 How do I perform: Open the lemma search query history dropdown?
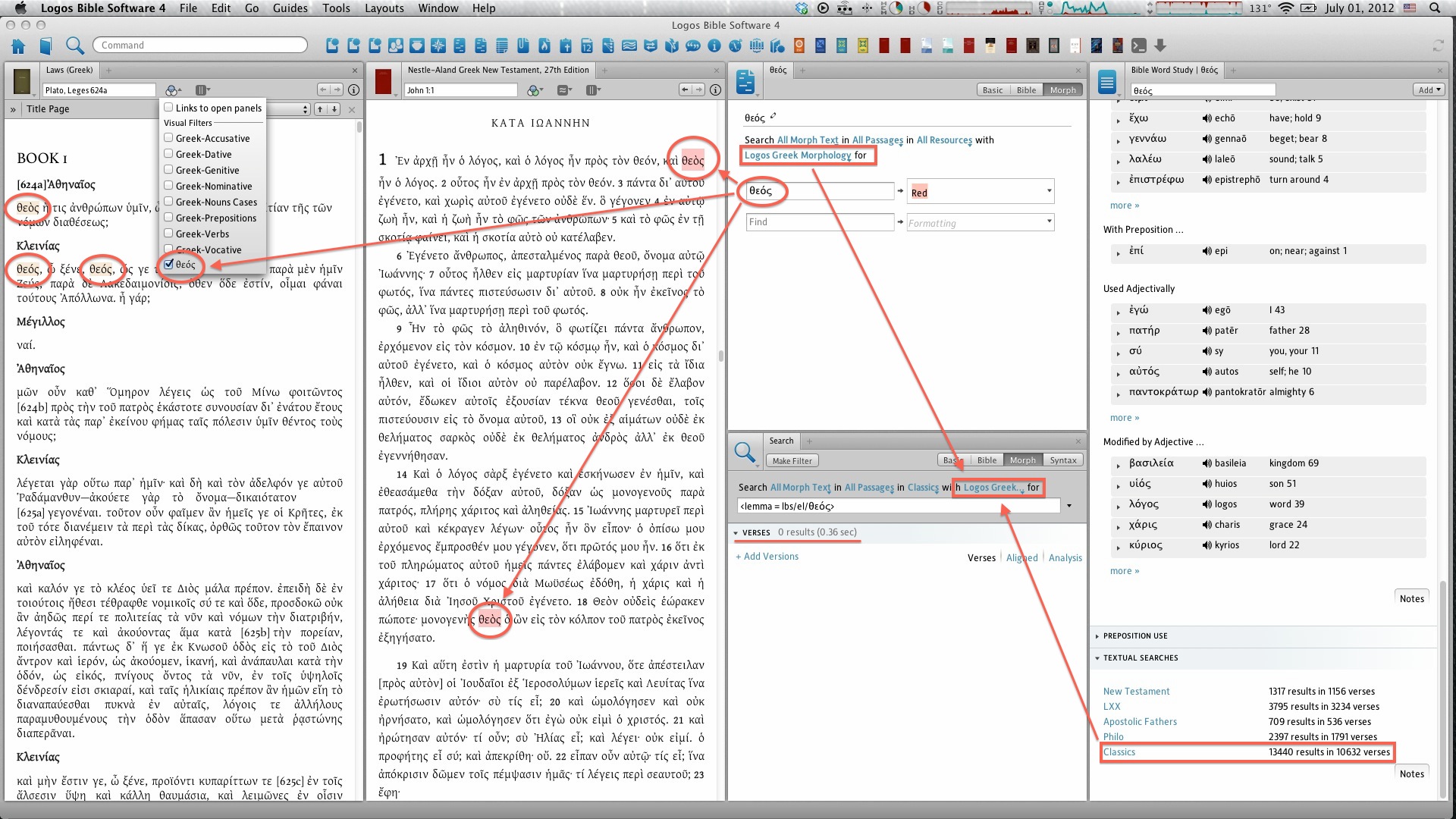pos(1069,507)
